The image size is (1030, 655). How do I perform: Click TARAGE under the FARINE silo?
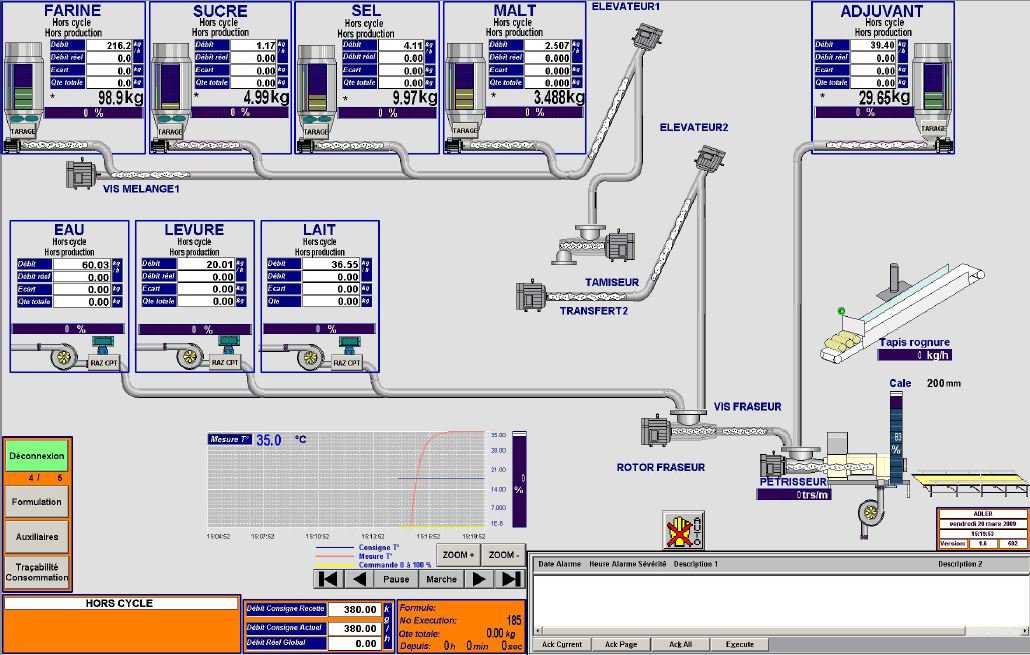point(23,131)
